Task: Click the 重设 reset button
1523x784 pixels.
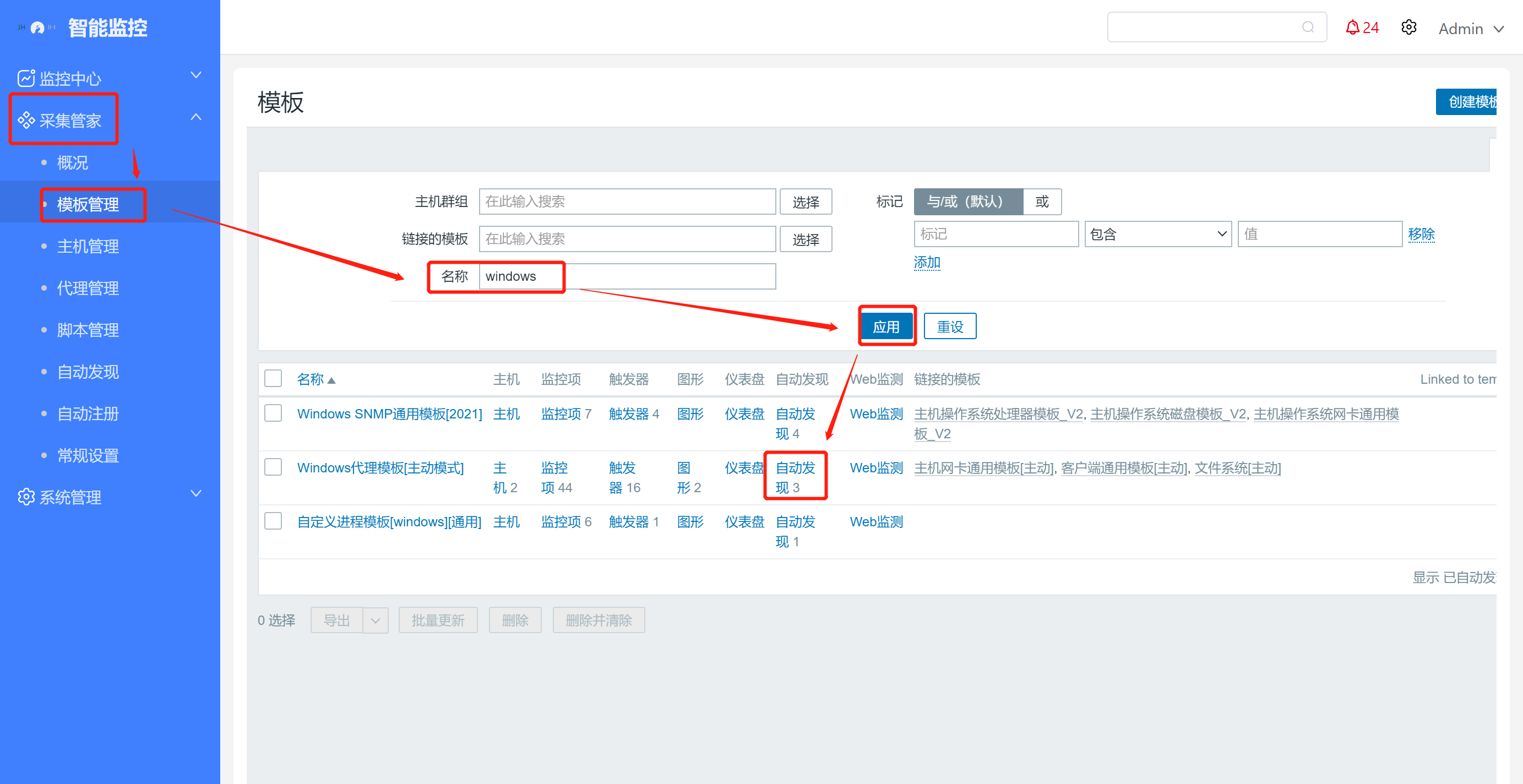Action: (949, 326)
